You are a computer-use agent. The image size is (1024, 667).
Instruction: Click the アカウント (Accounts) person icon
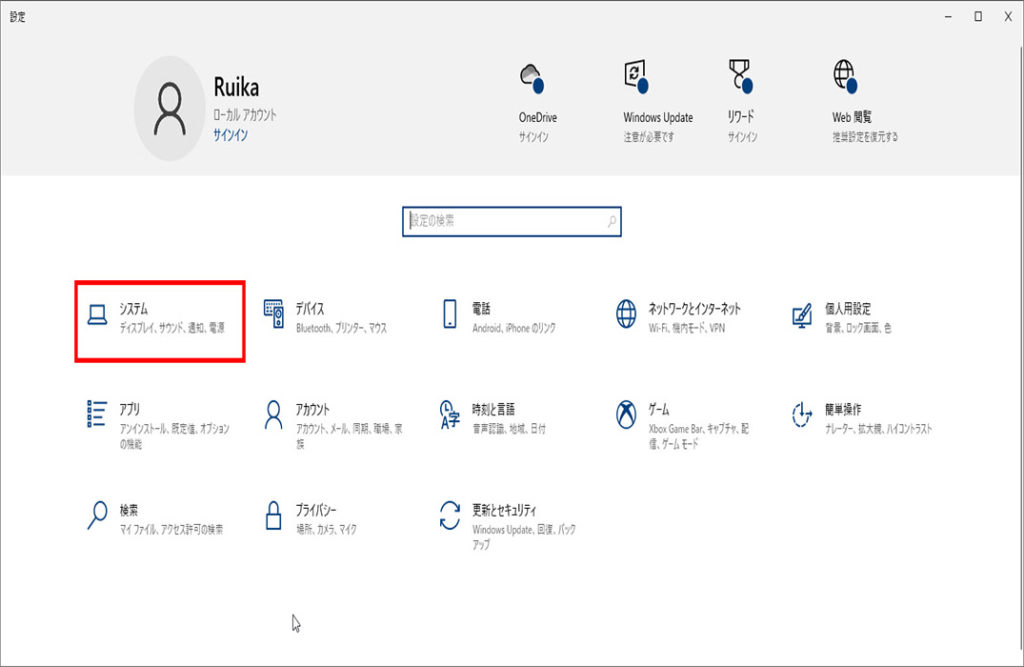tap(274, 414)
